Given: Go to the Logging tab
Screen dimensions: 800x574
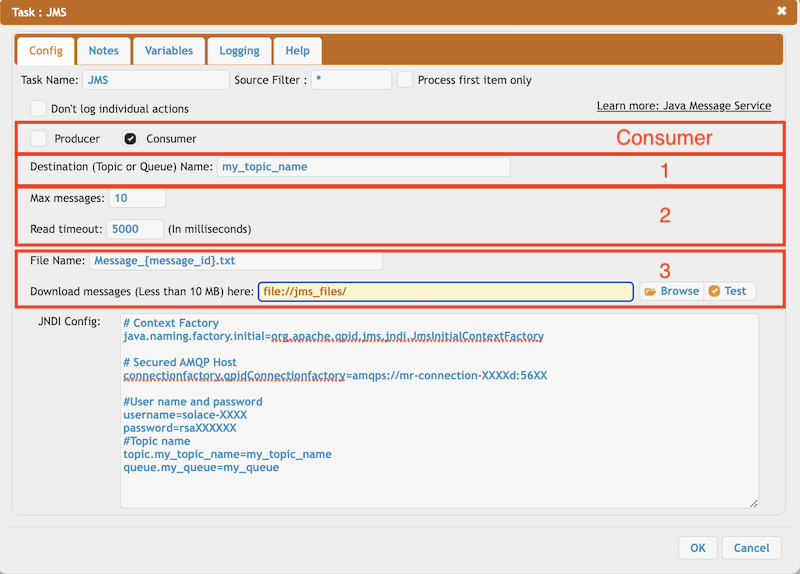Looking at the screenshot, I should tap(239, 51).
